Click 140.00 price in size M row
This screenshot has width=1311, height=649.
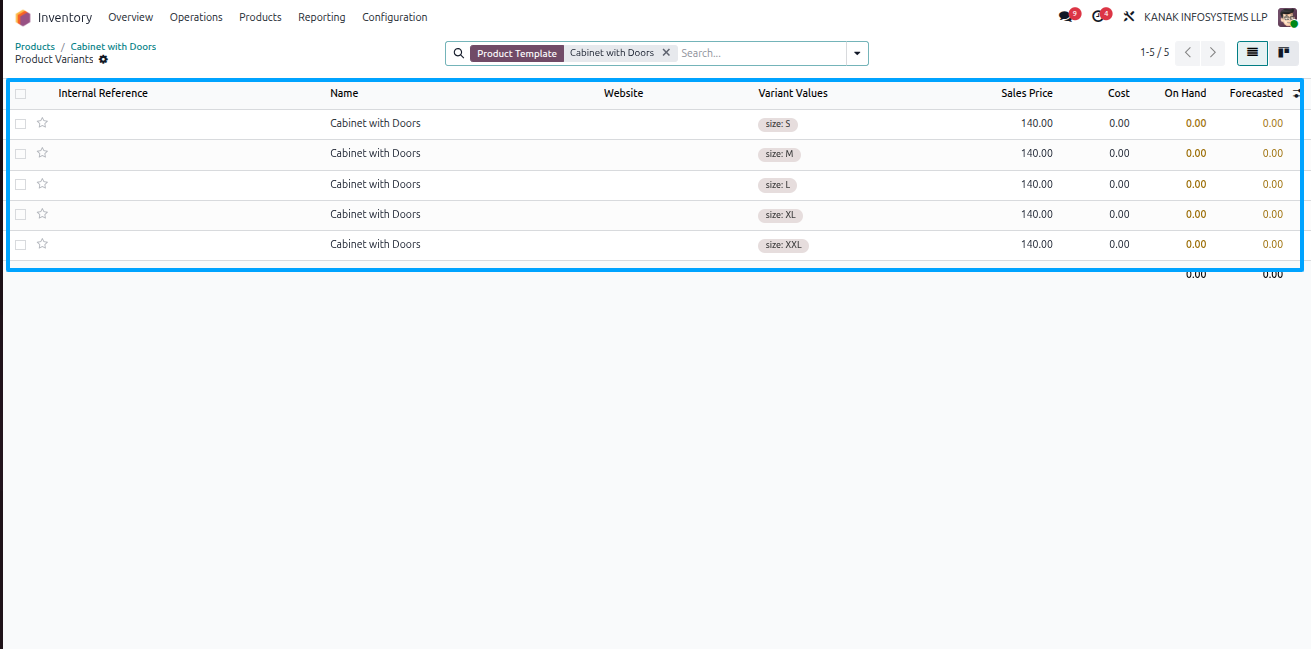click(1037, 153)
